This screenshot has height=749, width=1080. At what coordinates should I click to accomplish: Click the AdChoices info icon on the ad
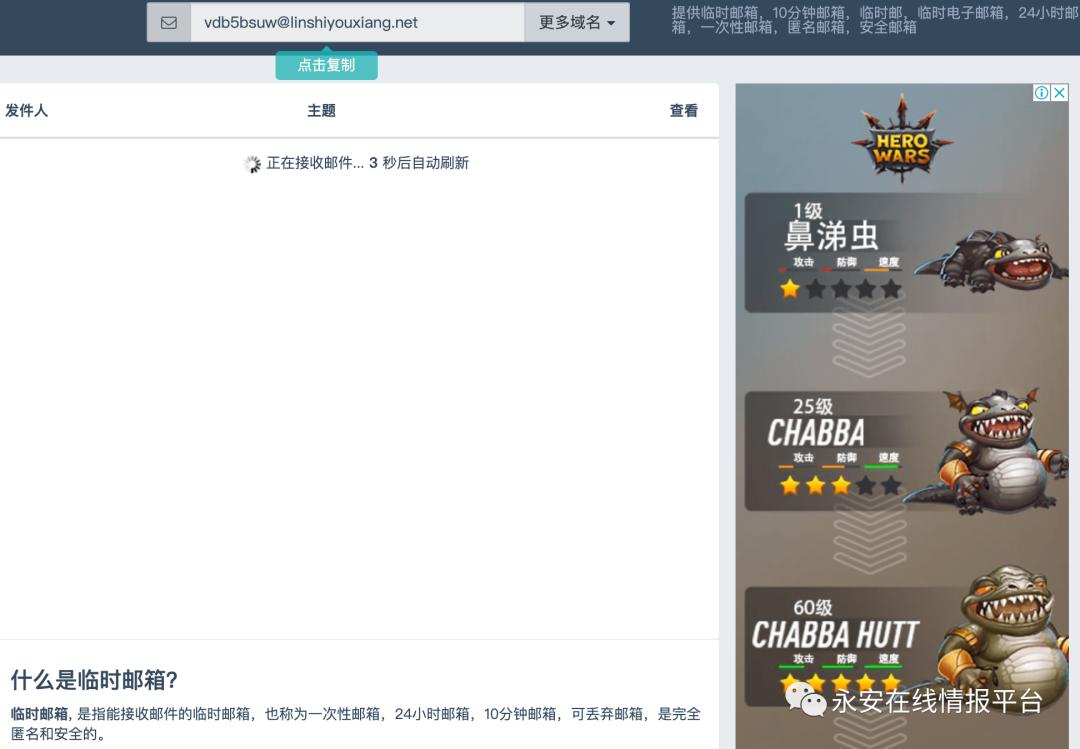point(1043,92)
